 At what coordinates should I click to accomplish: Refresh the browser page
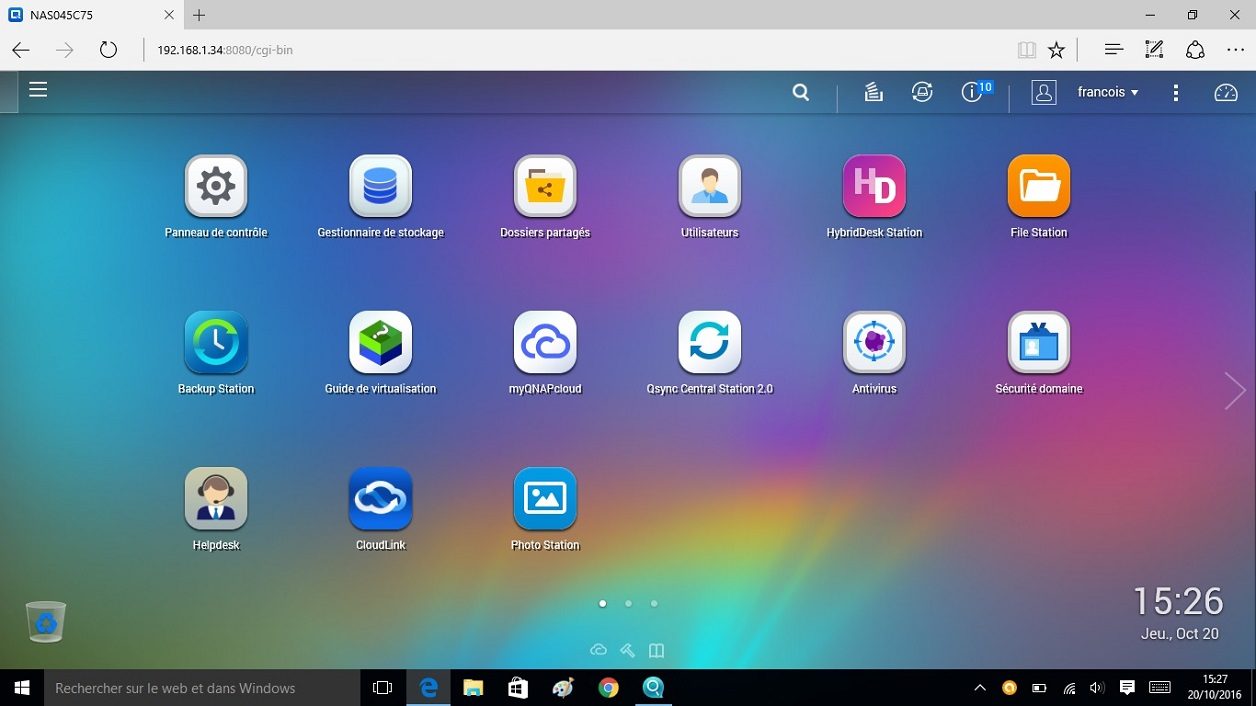point(108,50)
